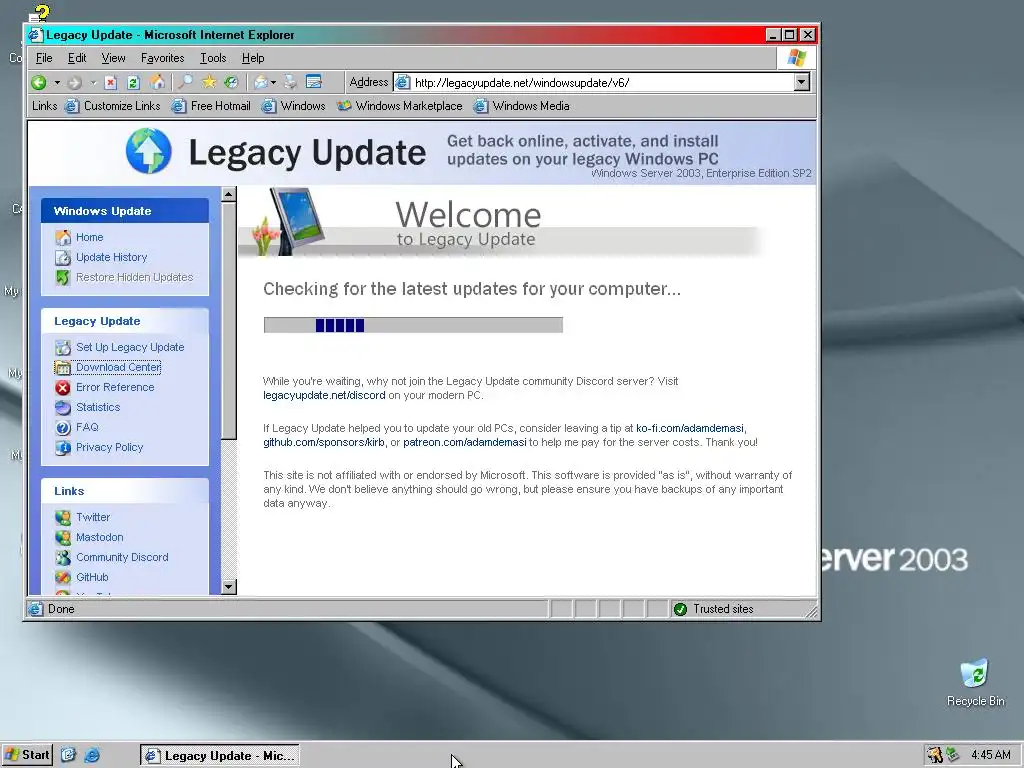
Task: Open the Favorites menu
Action: (163, 58)
